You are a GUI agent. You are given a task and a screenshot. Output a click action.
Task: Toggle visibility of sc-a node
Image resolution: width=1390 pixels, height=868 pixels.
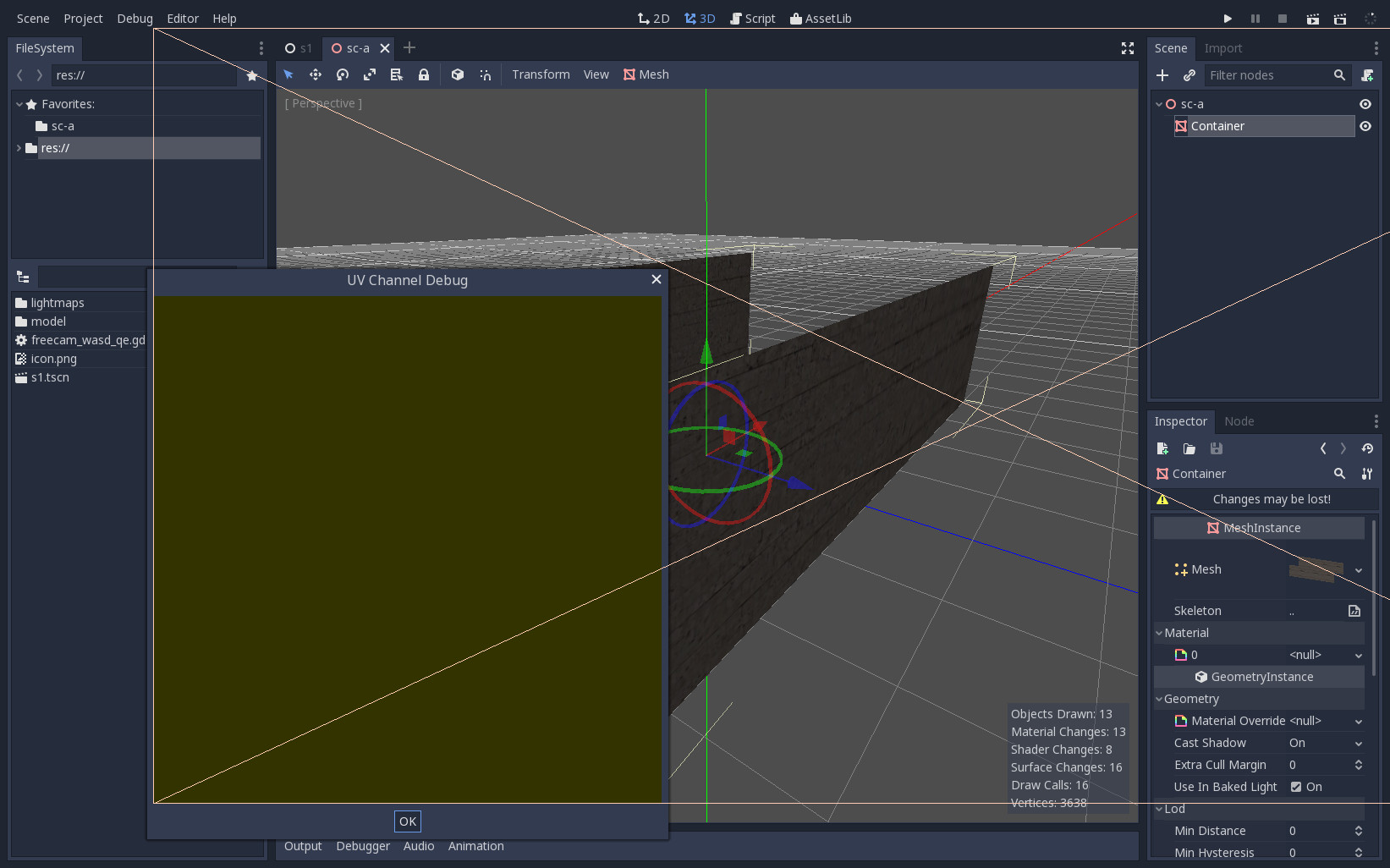(x=1365, y=104)
